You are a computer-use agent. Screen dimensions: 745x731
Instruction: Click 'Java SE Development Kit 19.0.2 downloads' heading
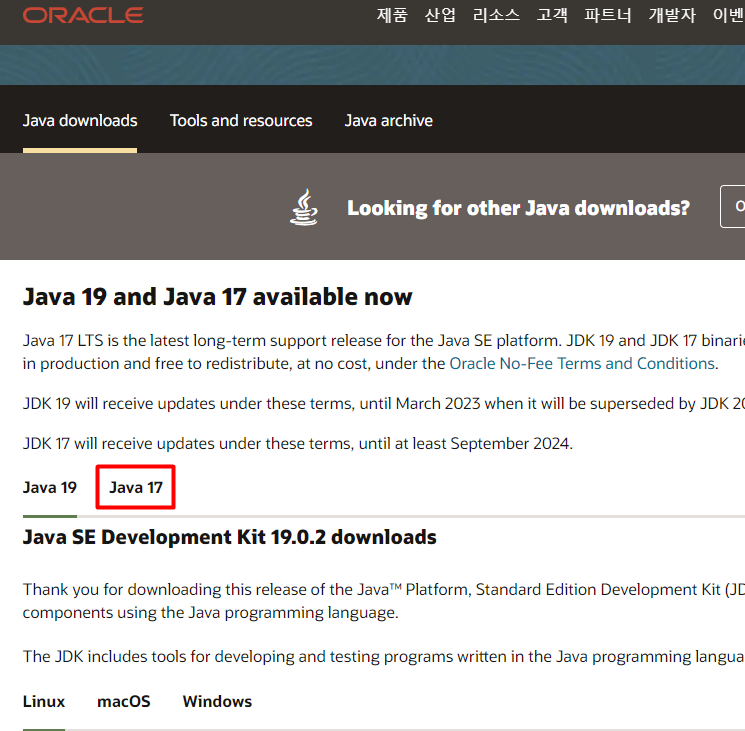coord(229,537)
